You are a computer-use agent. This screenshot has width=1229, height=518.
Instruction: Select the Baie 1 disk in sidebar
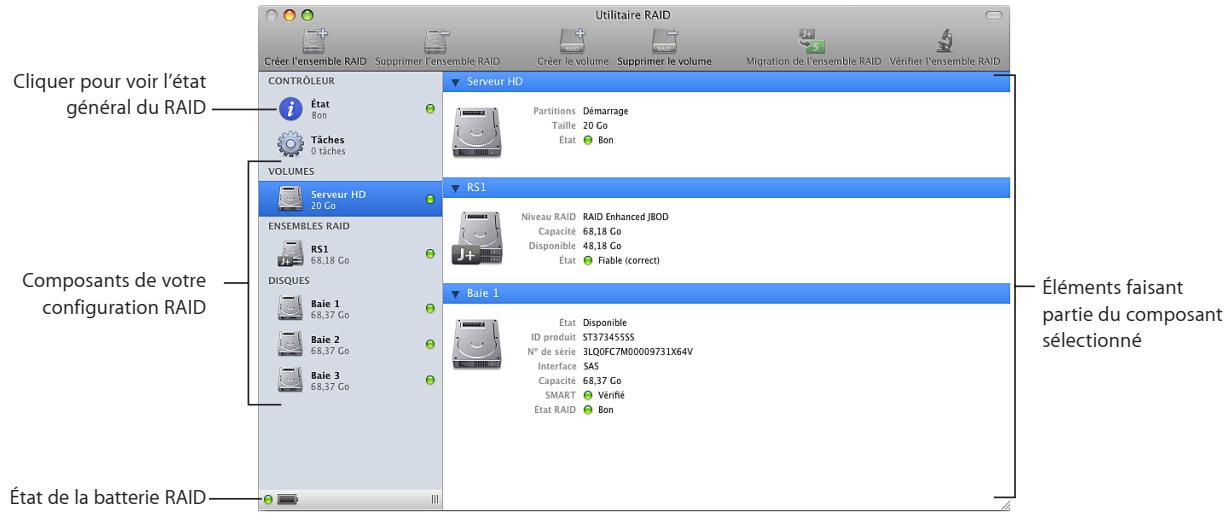click(350, 308)
